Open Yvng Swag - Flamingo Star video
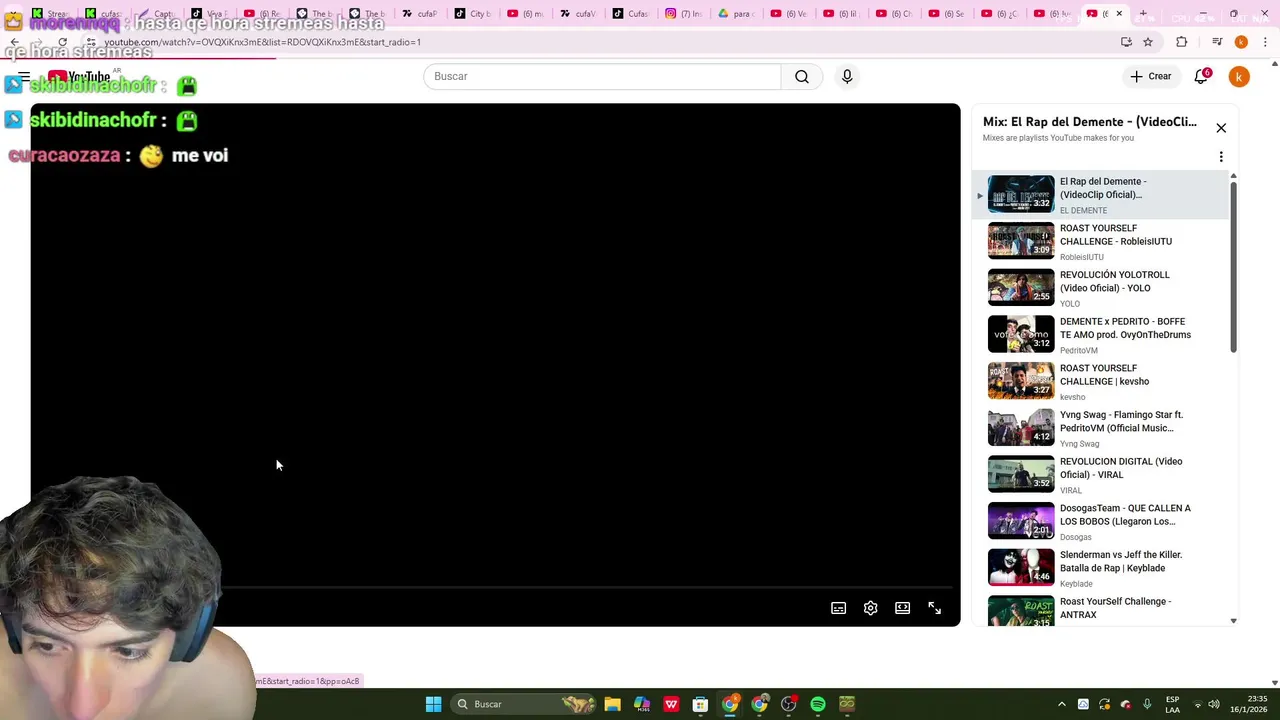This screenshot has width=1280, height=720. [x=1100, y=428]
